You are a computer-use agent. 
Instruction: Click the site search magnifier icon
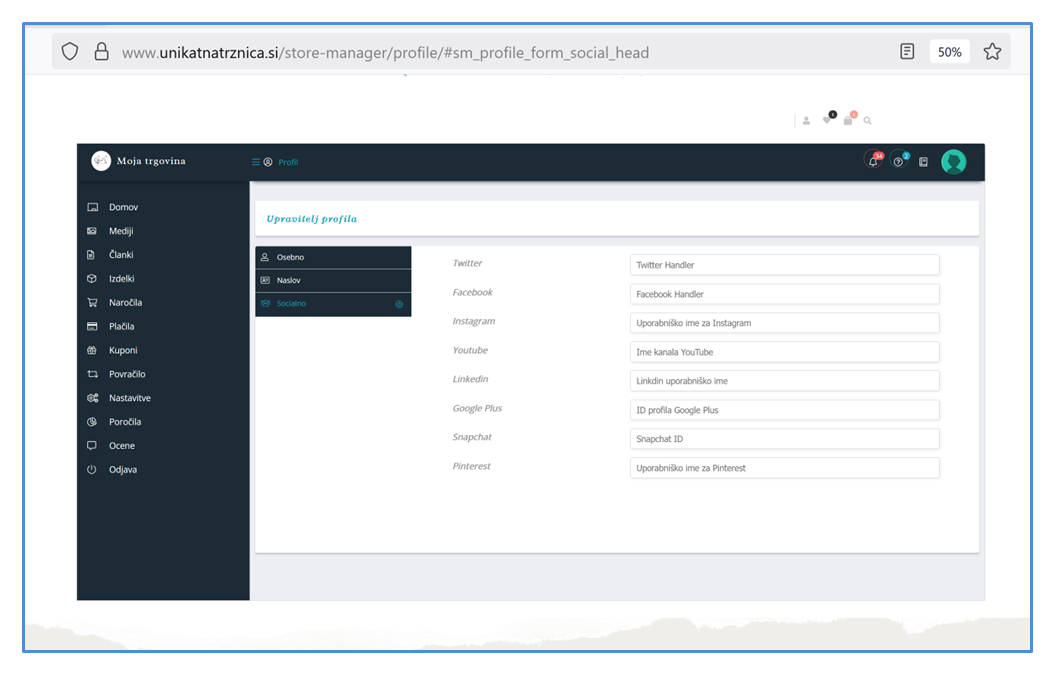coord(868,121)
